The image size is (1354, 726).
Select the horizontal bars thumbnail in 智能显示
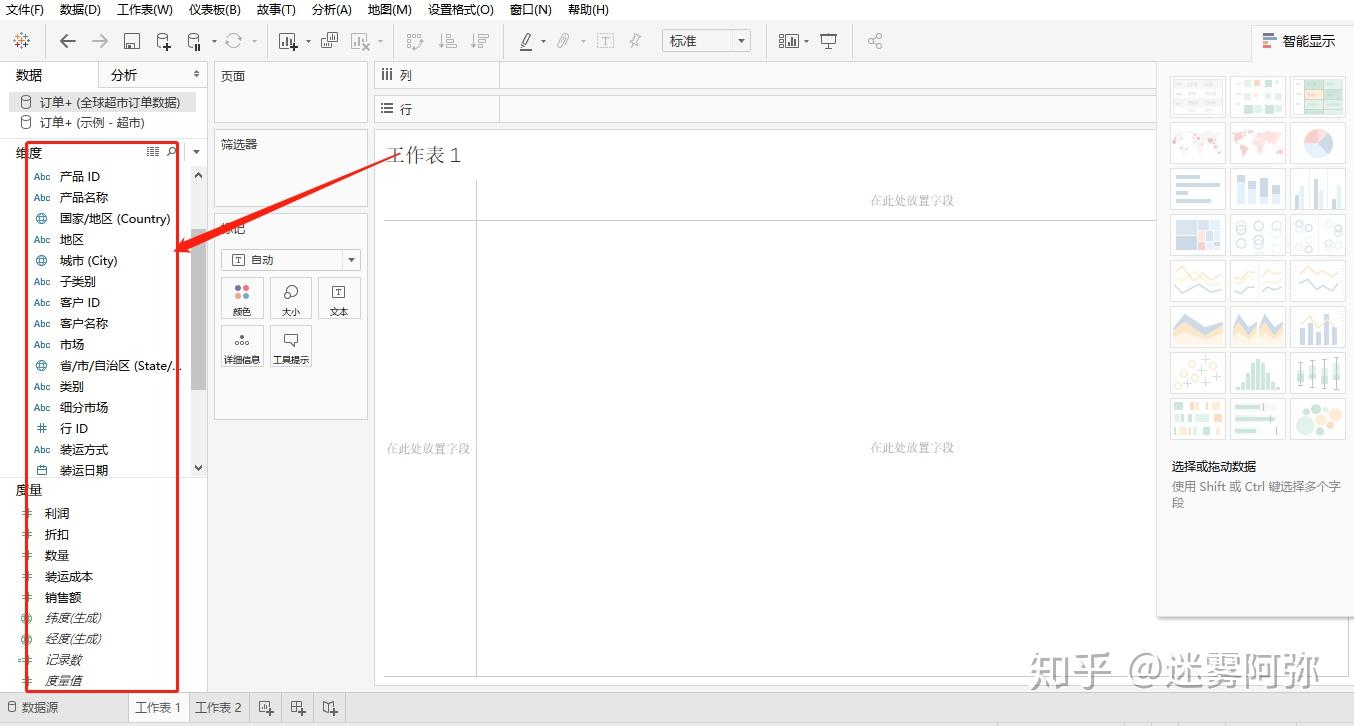point(1198,189)
